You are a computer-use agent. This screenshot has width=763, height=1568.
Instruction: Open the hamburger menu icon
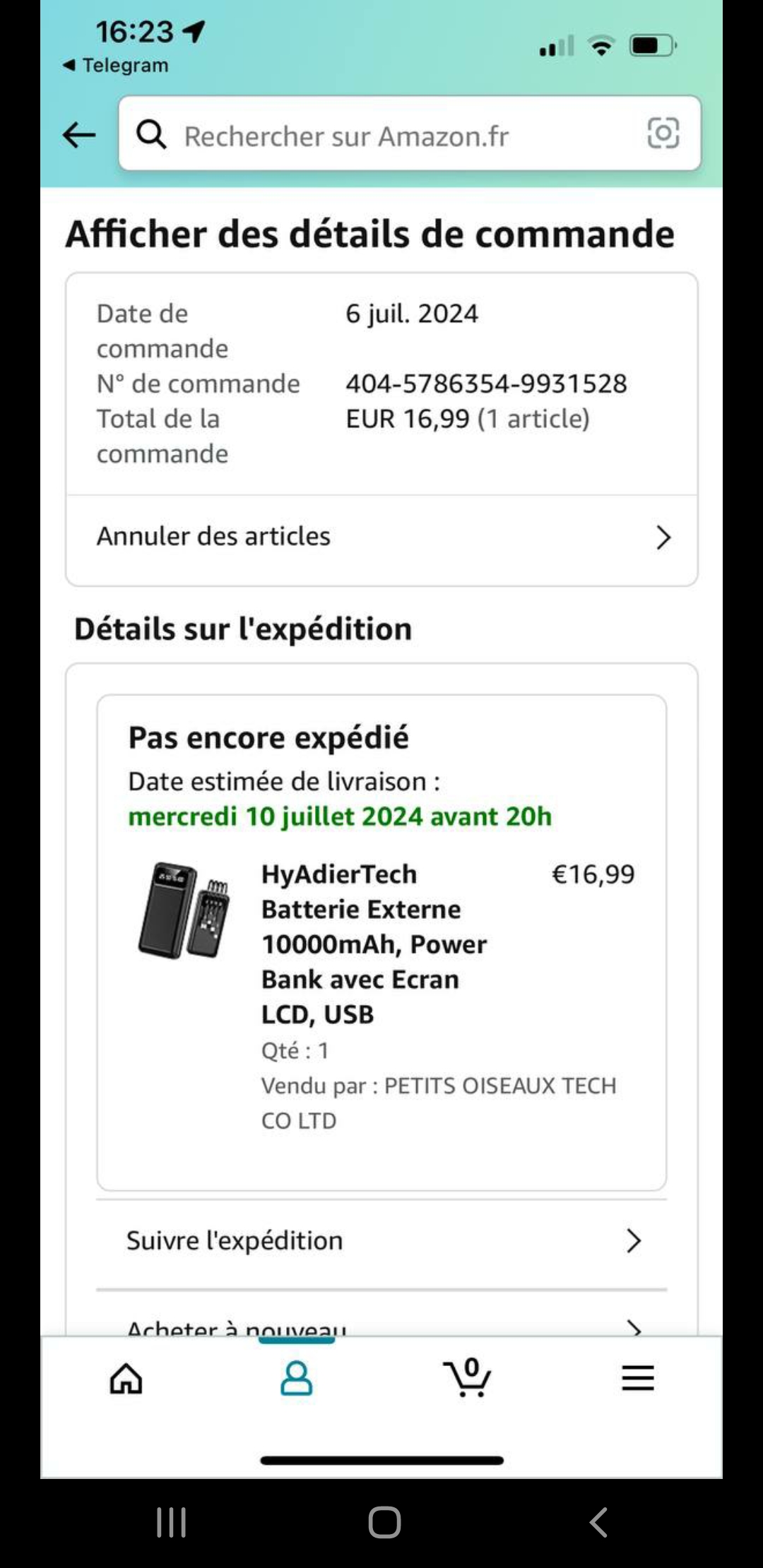tap(638, 1377)
